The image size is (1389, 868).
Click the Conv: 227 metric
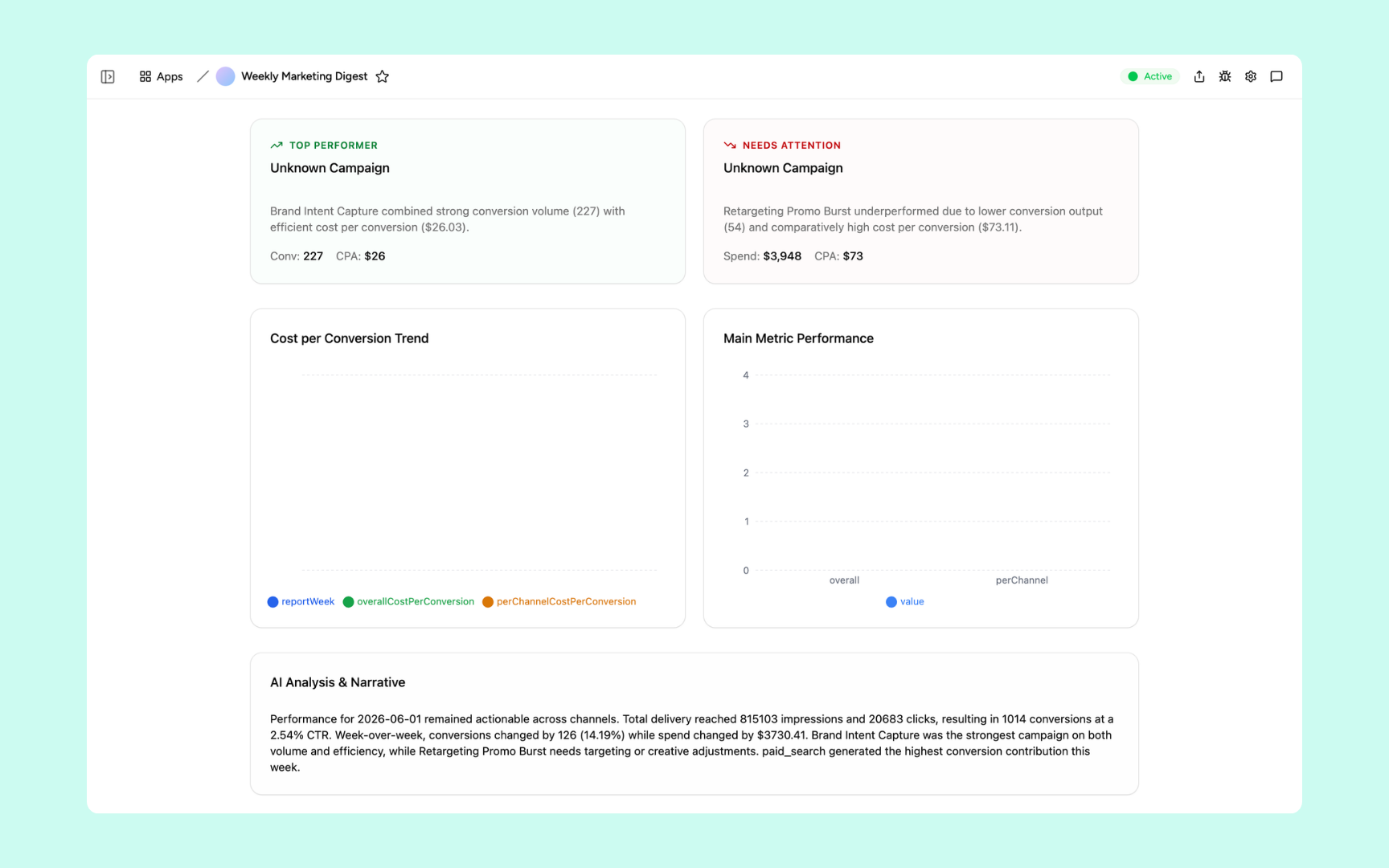tap(297, 256)
